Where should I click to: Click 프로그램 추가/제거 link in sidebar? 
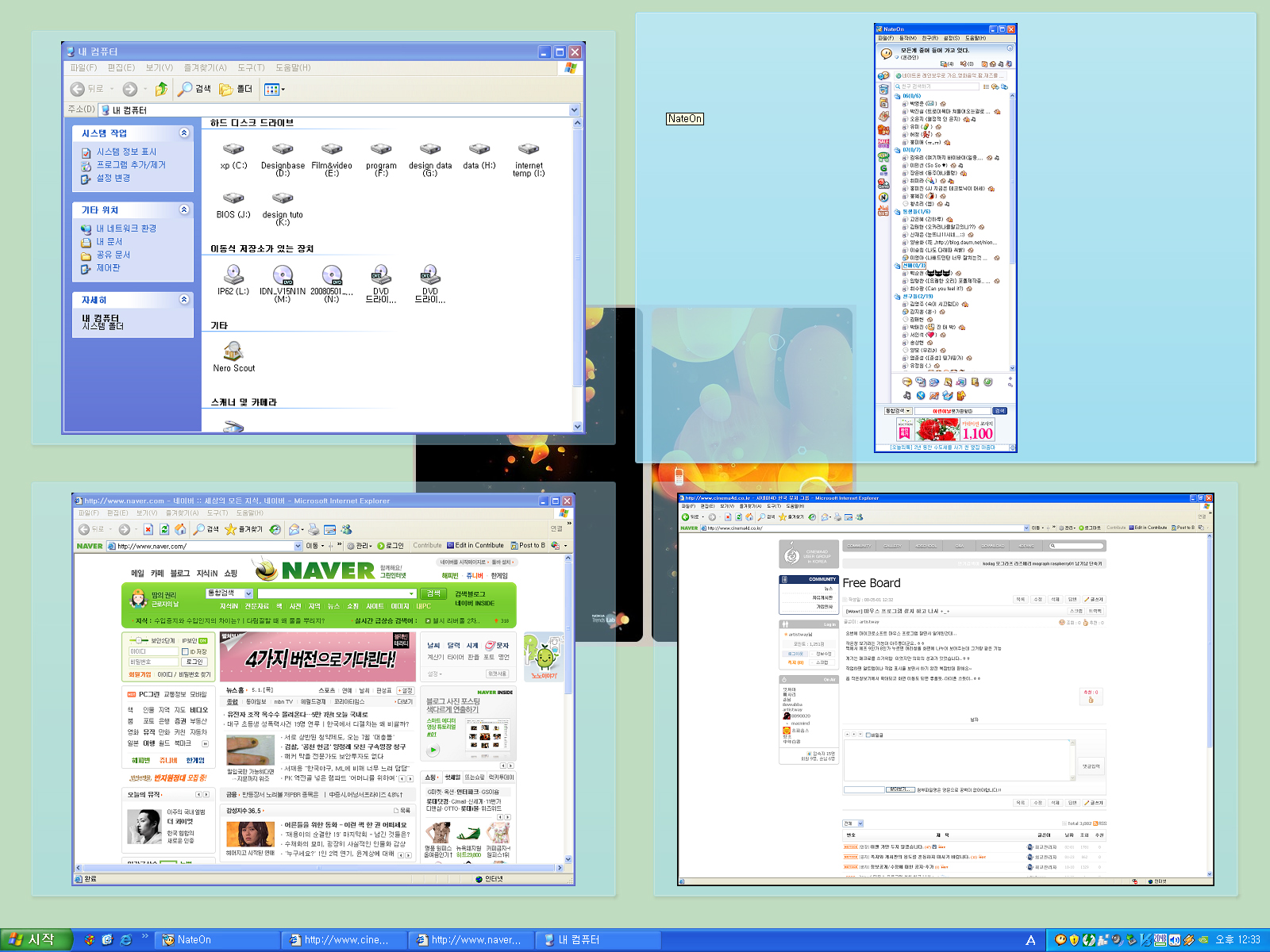pyautogui.click(x=131, y=165)
